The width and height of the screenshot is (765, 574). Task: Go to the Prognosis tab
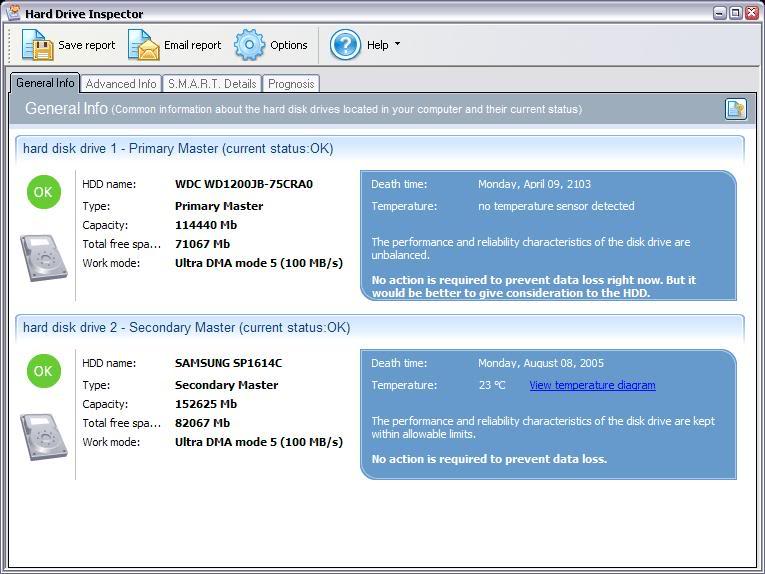tap(291, 84)
